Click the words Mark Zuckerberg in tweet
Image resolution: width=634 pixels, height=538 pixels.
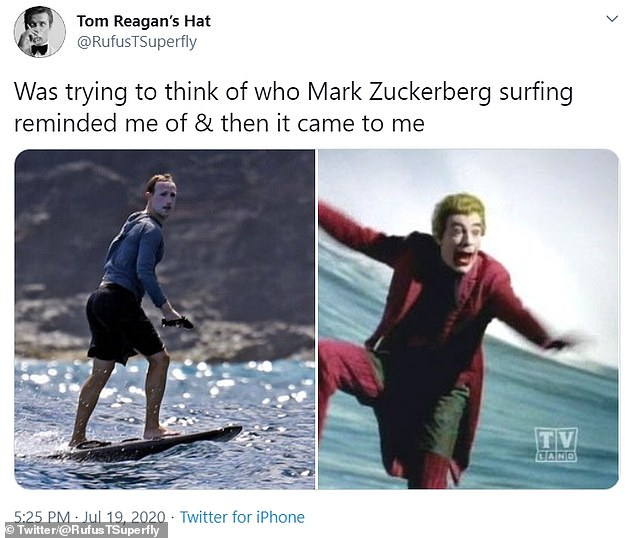pos(399,92)
